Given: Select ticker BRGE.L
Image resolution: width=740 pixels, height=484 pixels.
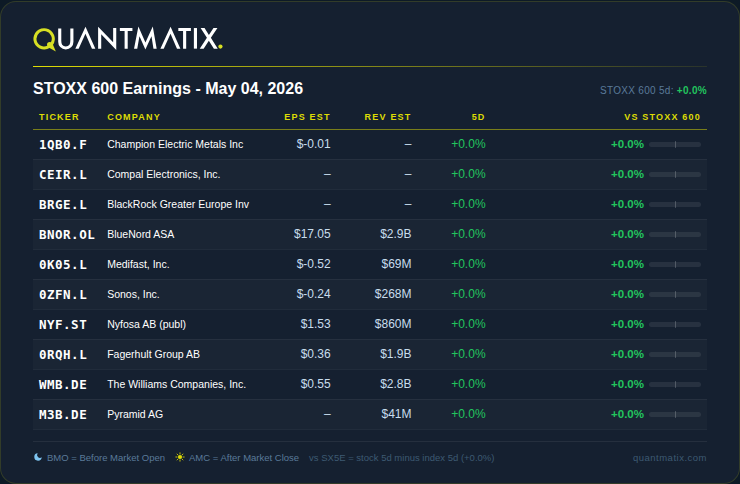Looking at the screenshot, I should tap(63, 205).
